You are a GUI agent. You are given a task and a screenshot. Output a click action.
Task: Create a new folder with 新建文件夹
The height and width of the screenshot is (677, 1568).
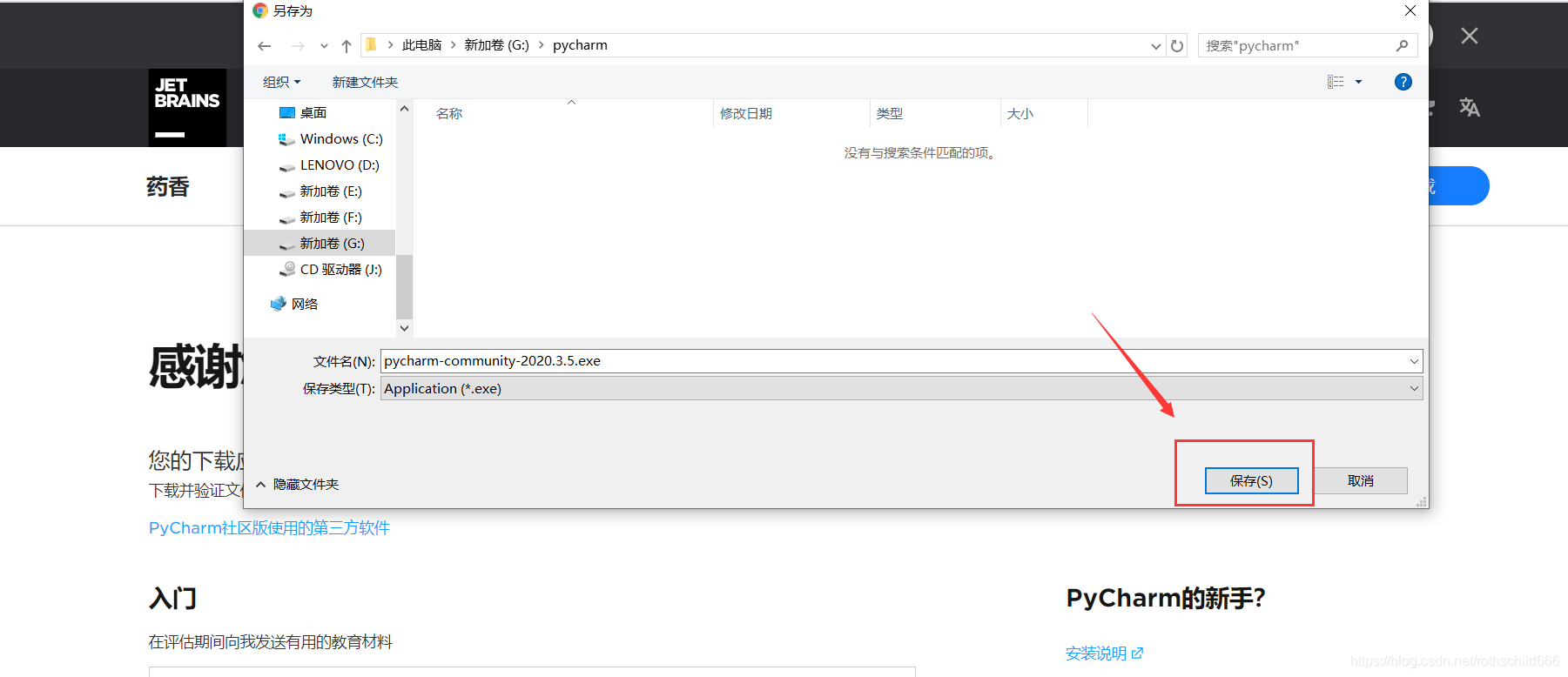(x=365, y=82)
